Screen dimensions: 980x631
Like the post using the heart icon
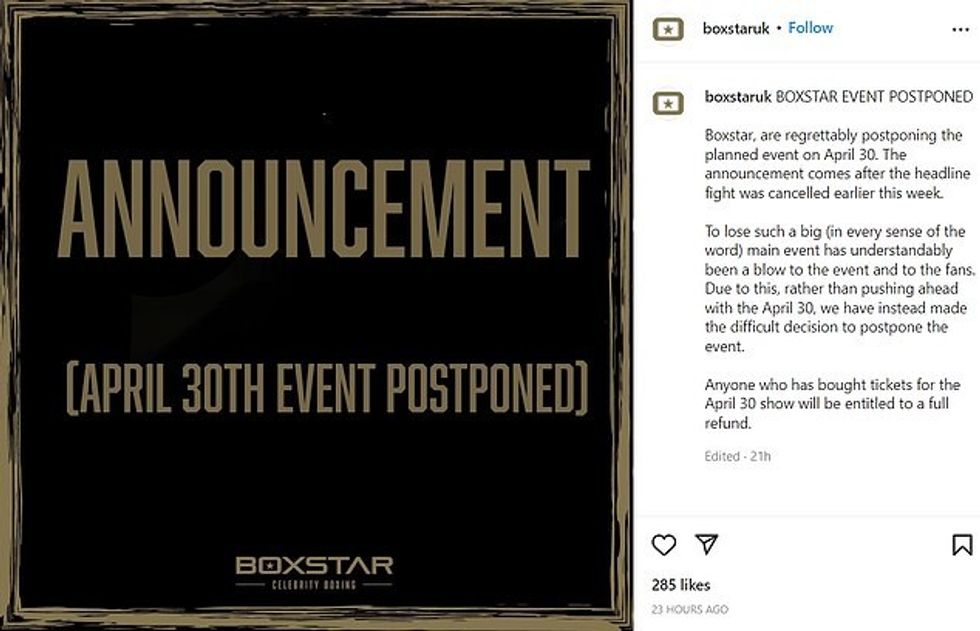point(662,545)
